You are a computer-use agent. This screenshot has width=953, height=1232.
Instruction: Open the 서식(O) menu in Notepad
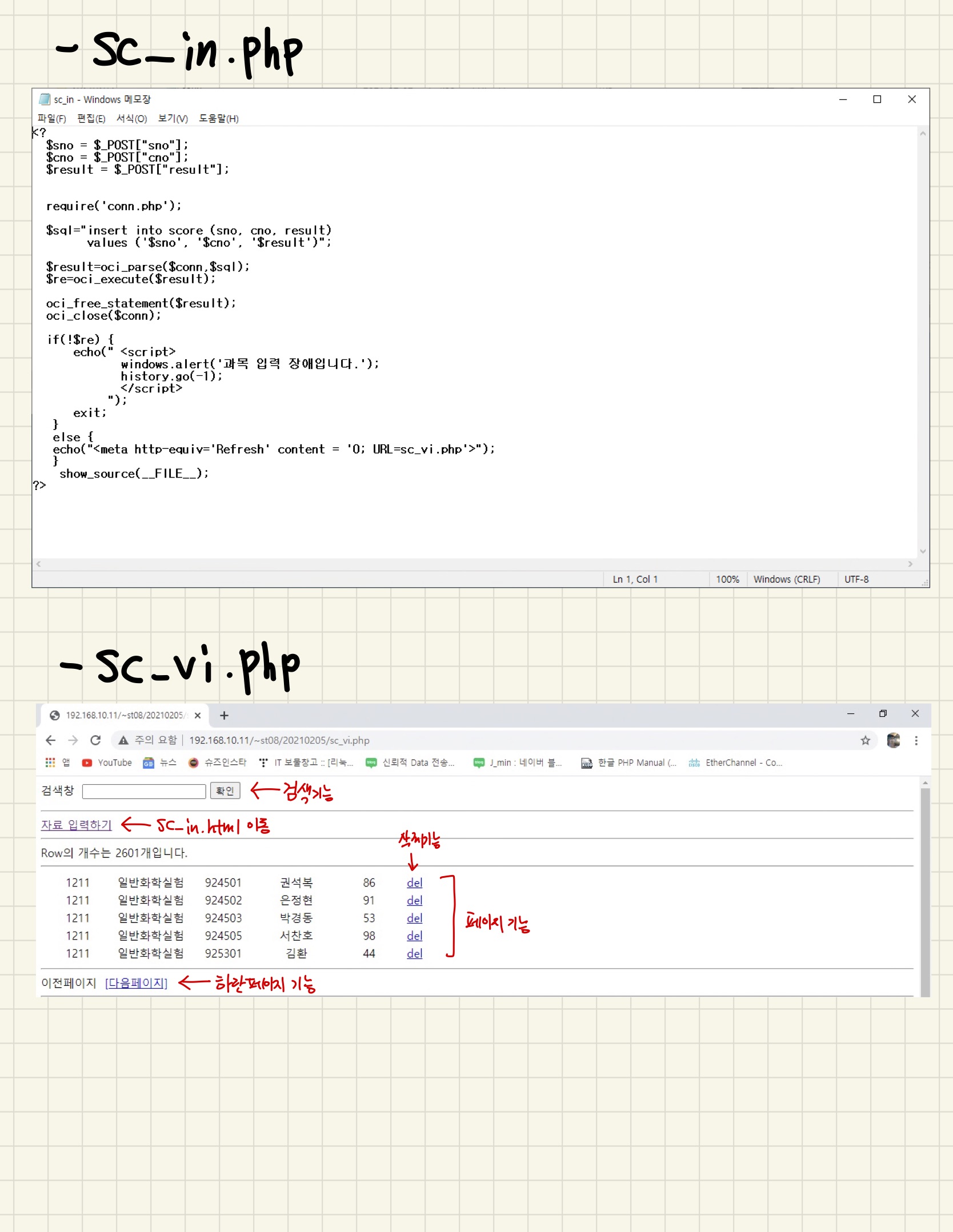[131, 119]
